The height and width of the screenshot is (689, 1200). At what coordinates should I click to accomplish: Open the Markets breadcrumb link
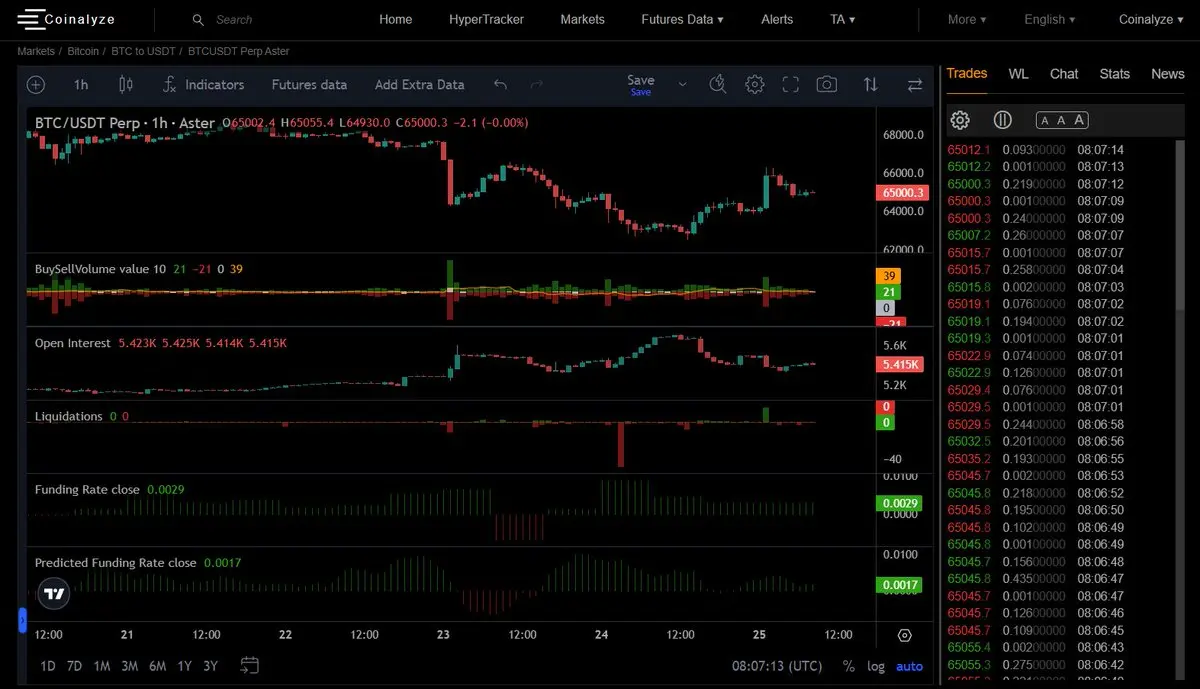tap(36, 51)
